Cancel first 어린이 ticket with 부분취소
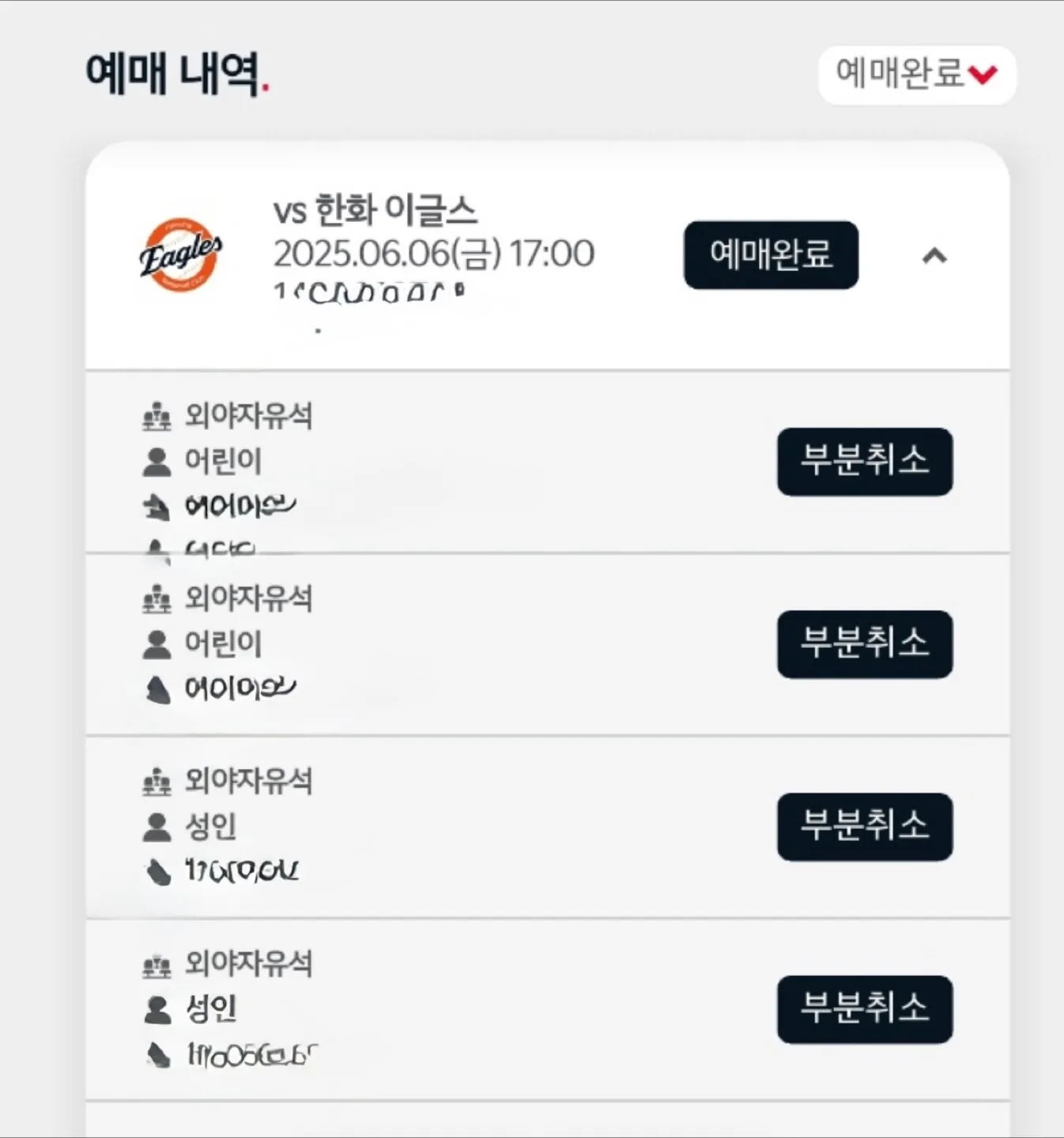The width and height of the screenshot is (1064, 1138). coord(865,462)
